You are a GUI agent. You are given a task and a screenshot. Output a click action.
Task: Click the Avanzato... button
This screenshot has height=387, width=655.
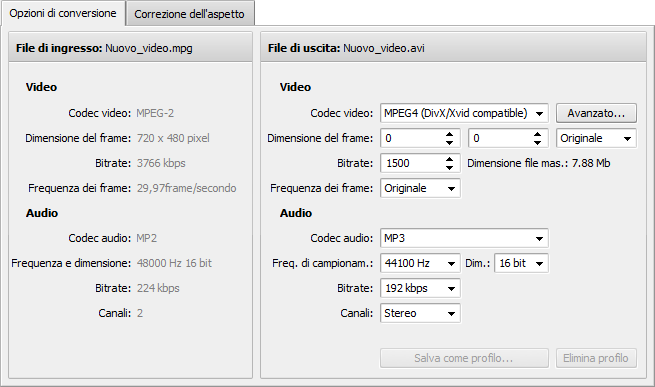click(596, 113)
